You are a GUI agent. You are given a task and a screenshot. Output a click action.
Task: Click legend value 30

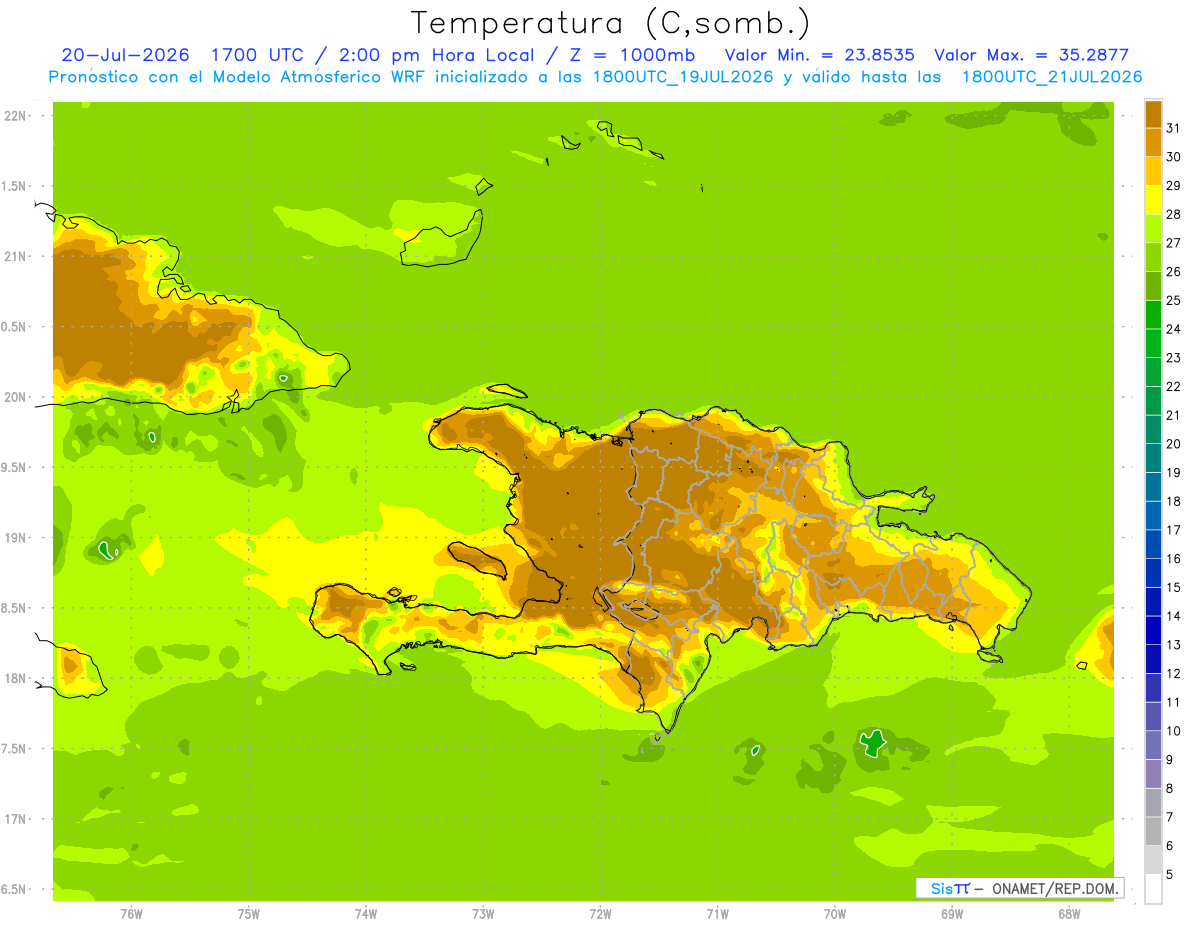tap(1174, 157)
